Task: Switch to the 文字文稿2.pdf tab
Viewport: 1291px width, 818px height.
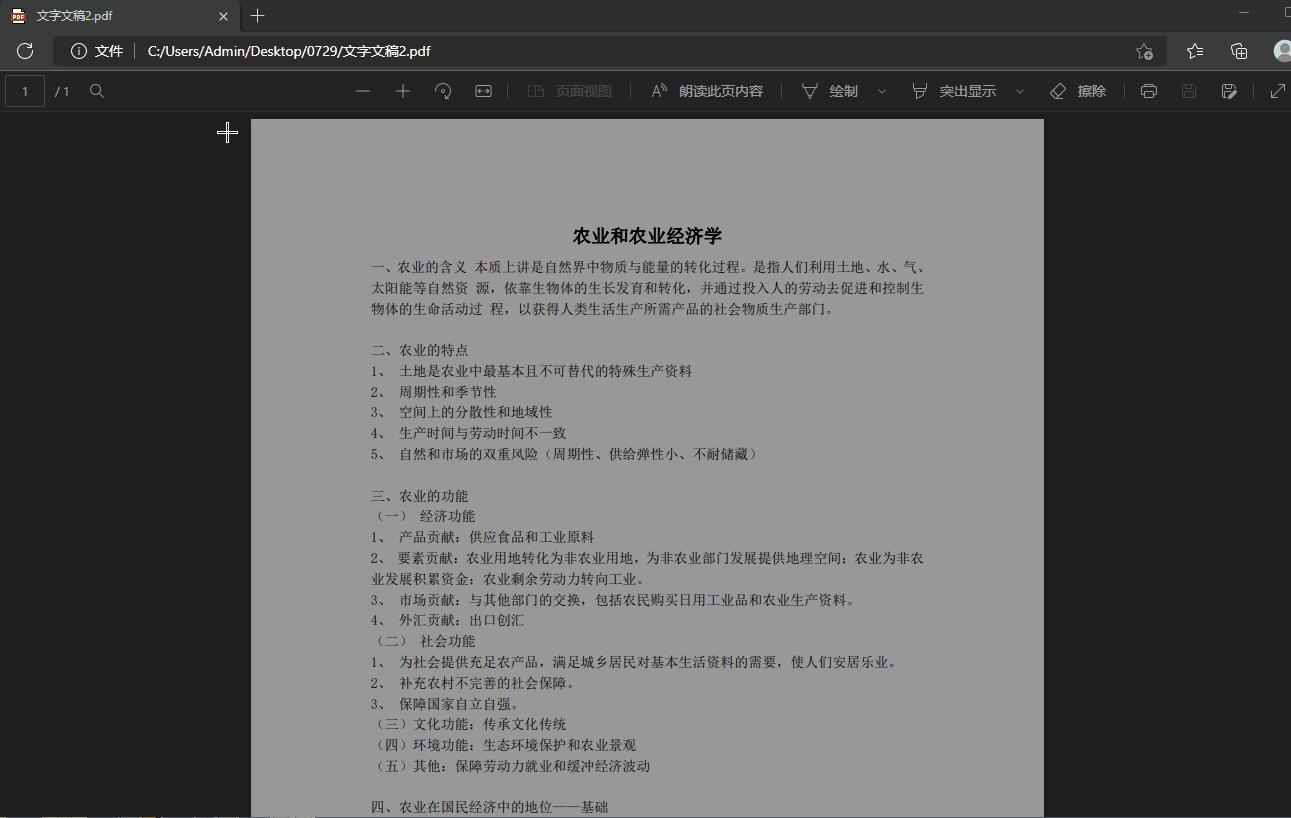Action: tap(110, 16)
